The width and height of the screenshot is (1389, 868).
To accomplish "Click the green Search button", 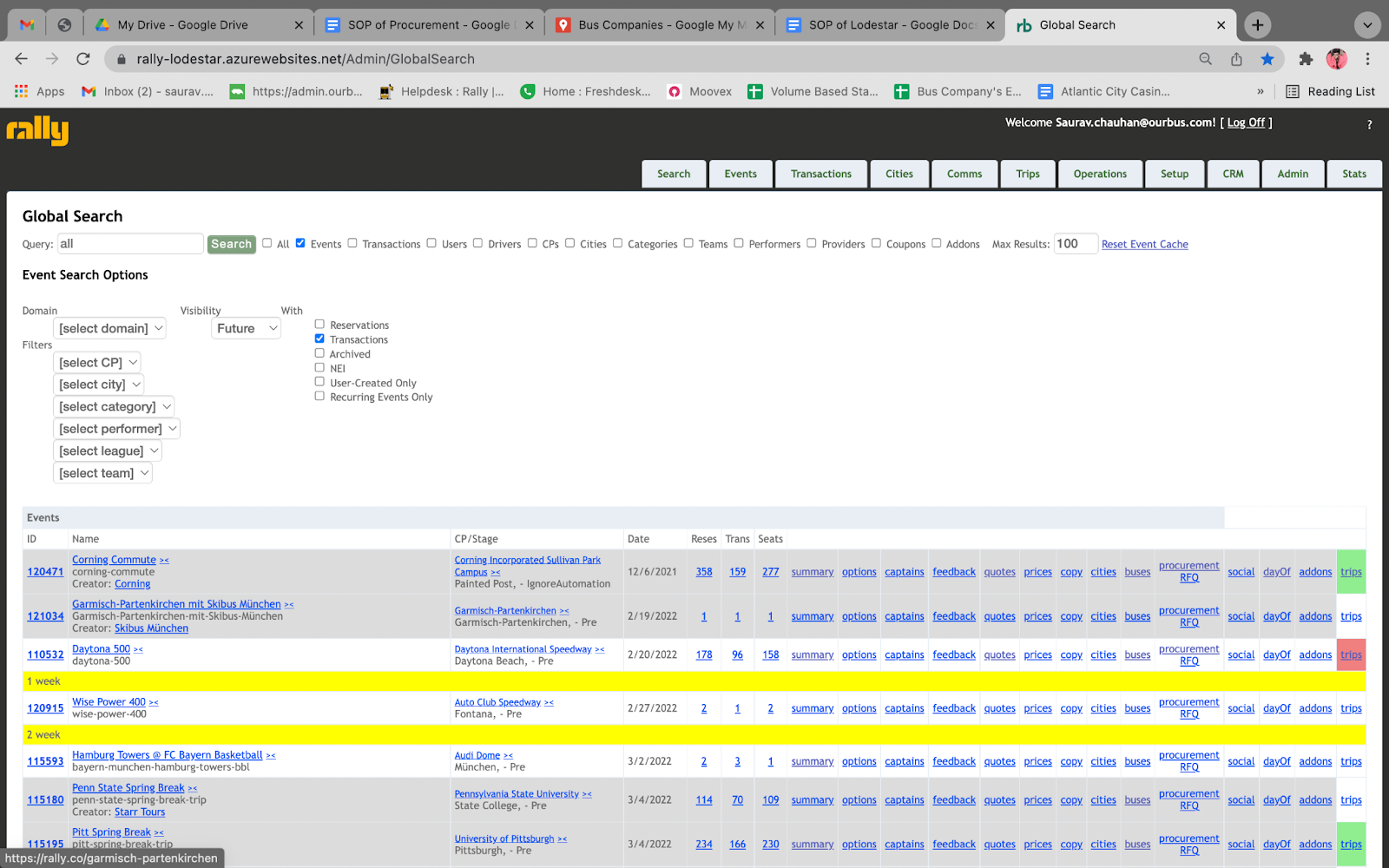I will coord(232,244).
